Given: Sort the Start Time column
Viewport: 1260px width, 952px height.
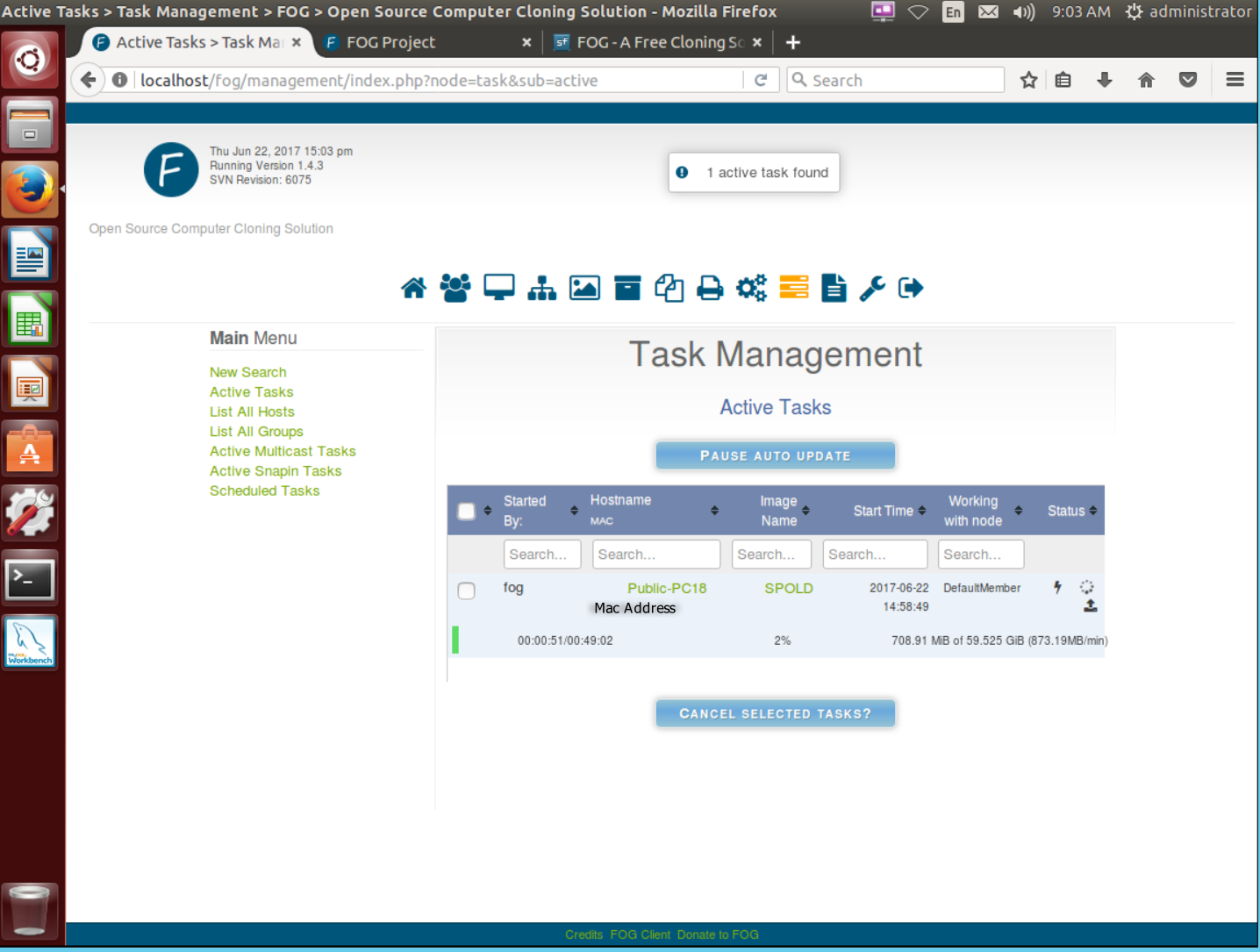Looking at the screenshot, I should coord(922,510).
